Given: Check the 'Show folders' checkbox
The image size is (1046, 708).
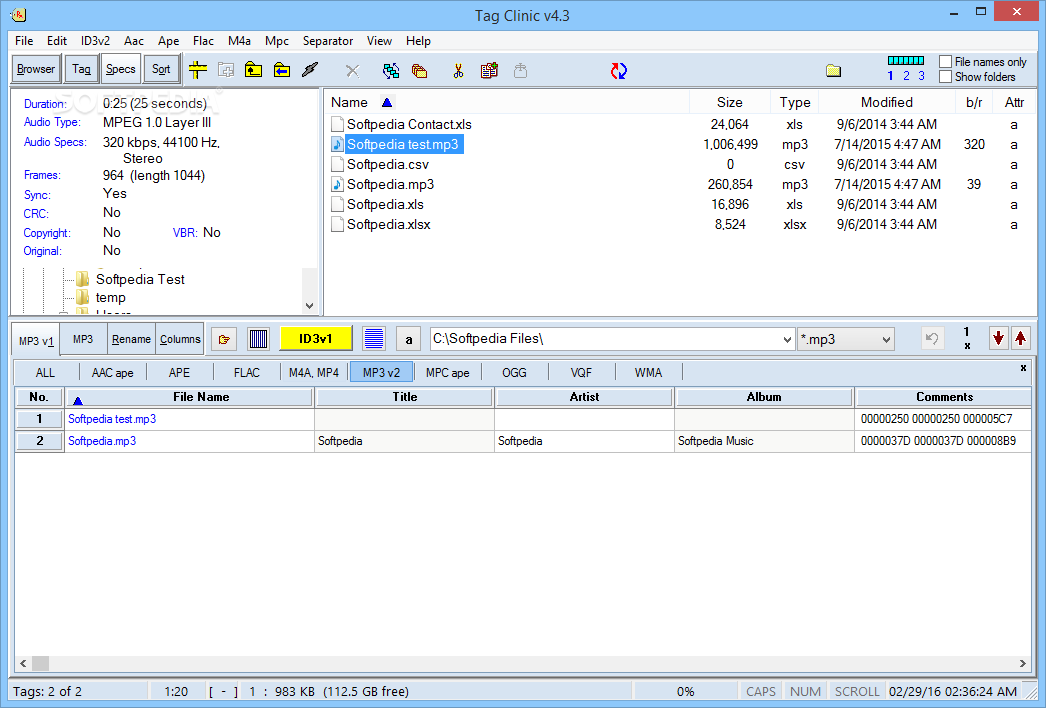Looking at the screenshot, I should tap(945, 77).
